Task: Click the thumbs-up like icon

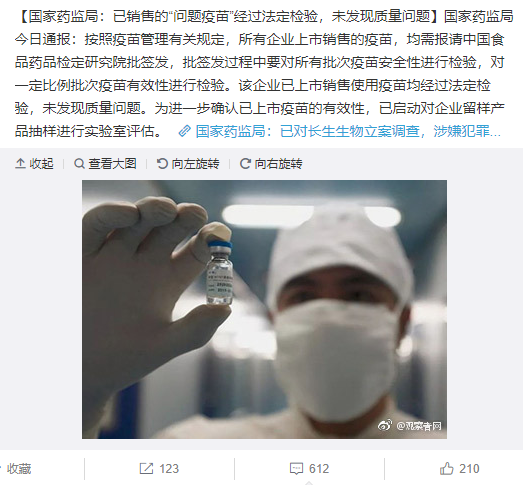Action: 446,468
